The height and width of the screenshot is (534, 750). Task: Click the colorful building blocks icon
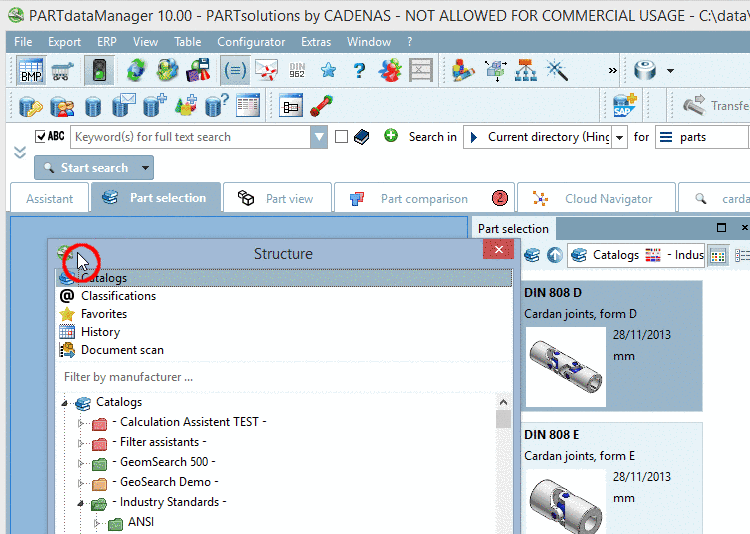click(x=463, y=71)
